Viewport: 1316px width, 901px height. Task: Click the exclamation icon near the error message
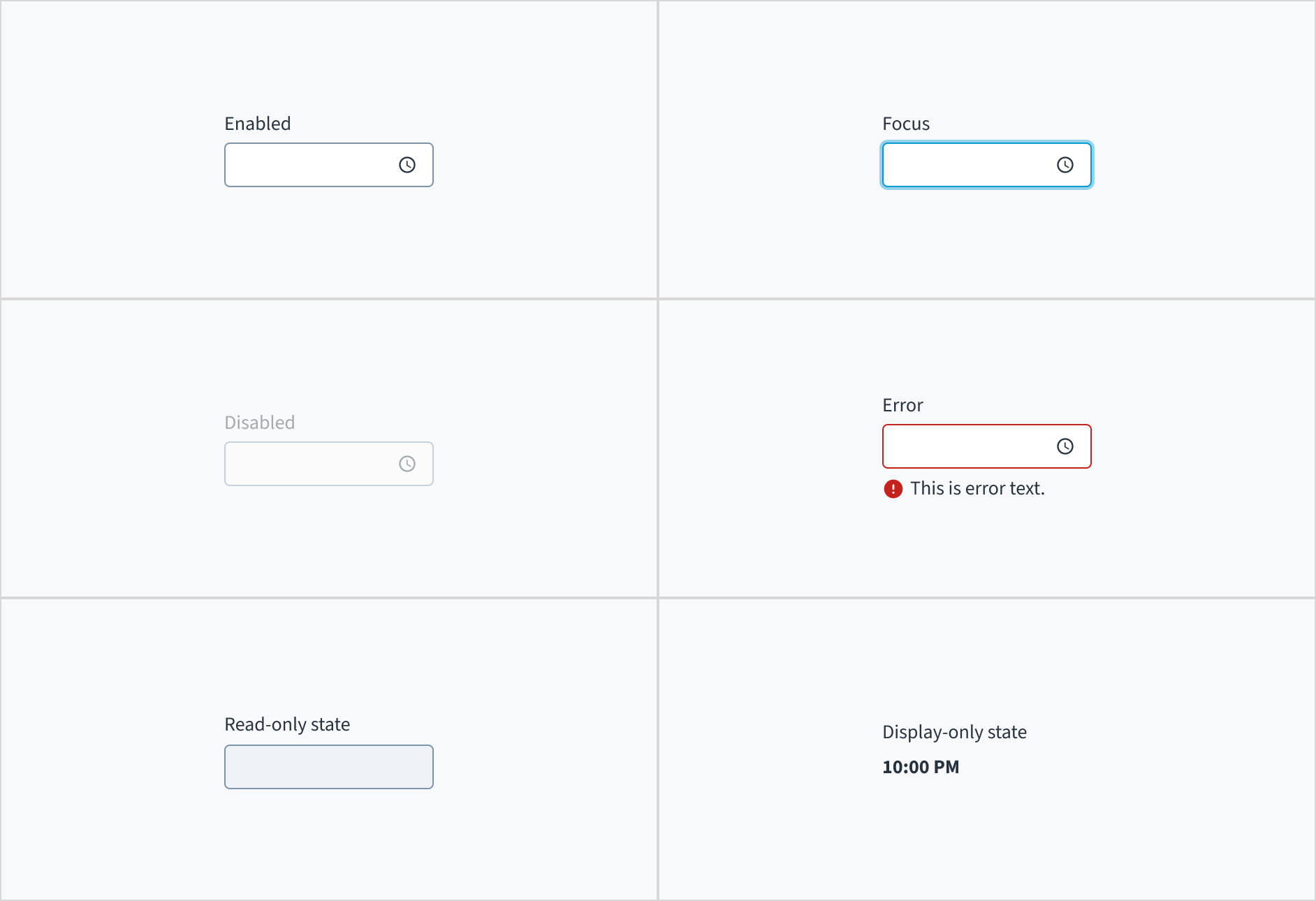pyautogui.click(x=893, y=489)
